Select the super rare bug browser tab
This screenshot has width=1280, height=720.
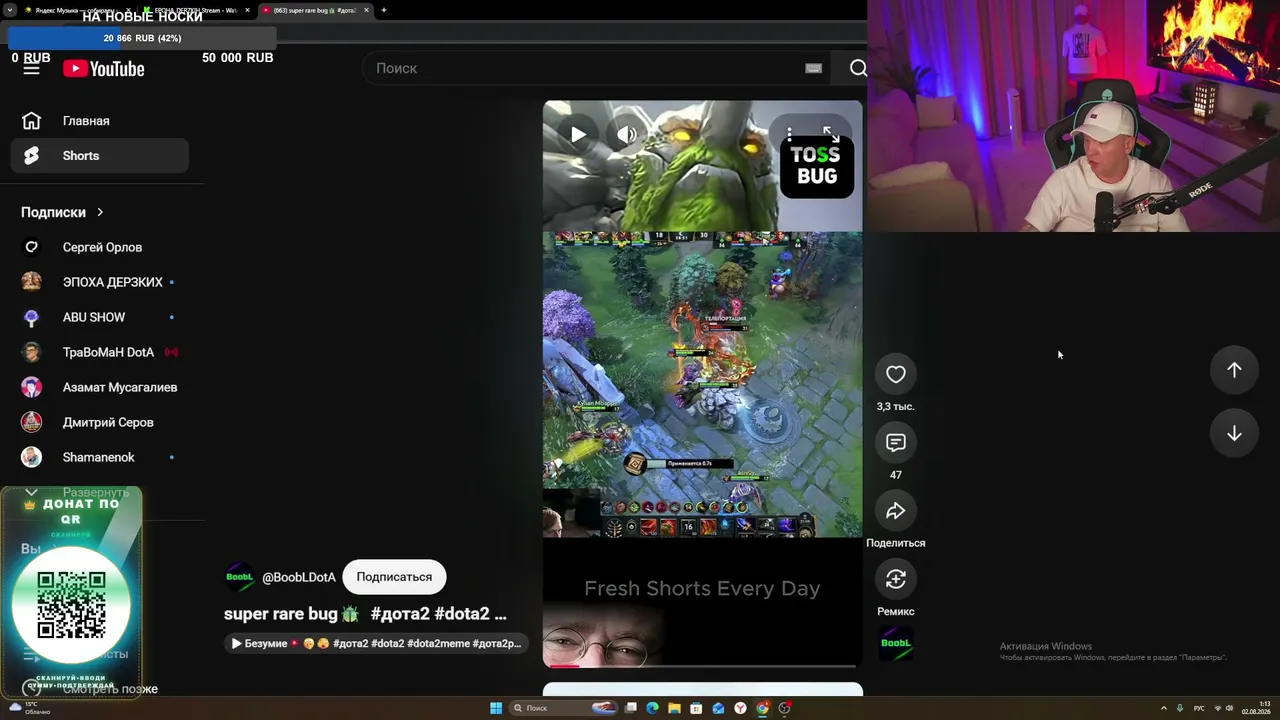pyautogui.click(x=315, y=10)
